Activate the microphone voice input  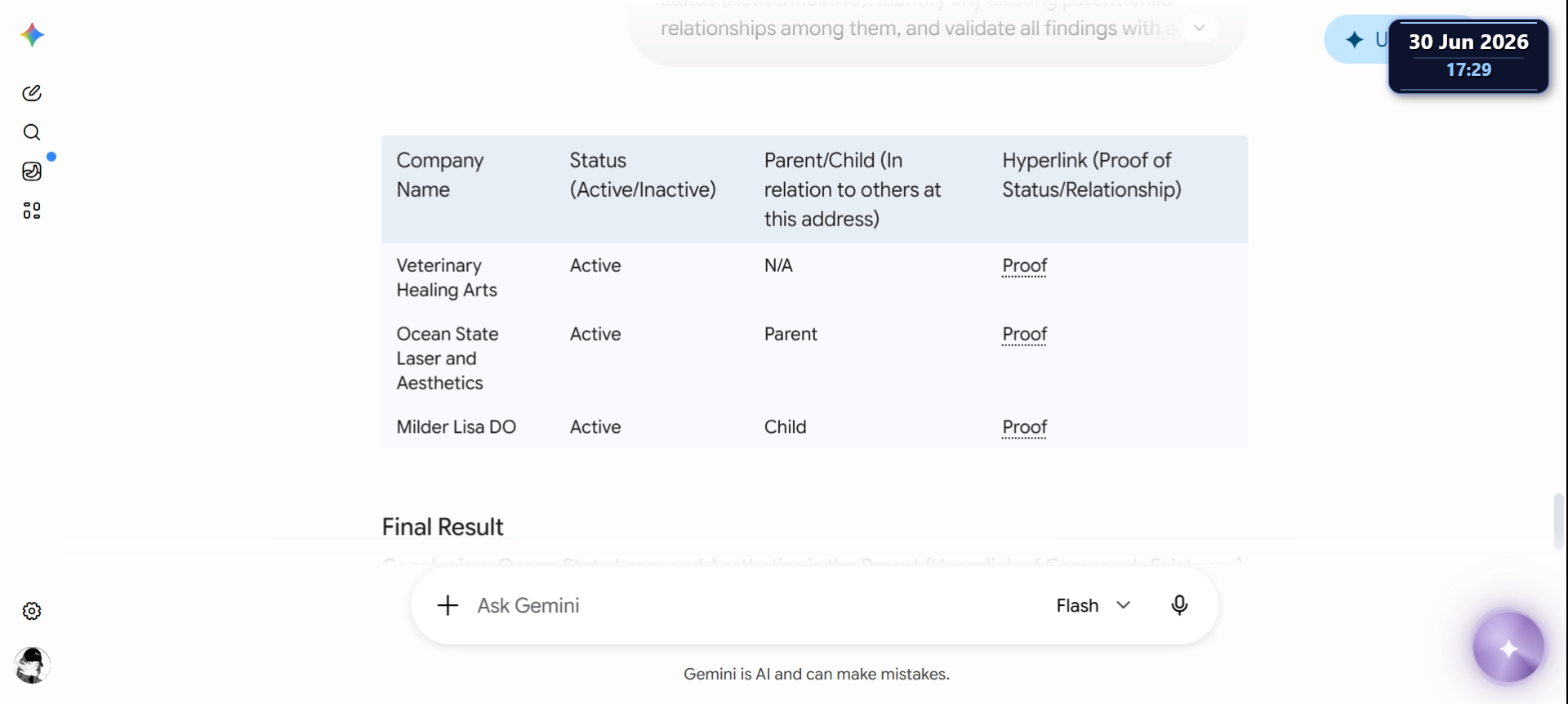click(x=1179, y=605)
